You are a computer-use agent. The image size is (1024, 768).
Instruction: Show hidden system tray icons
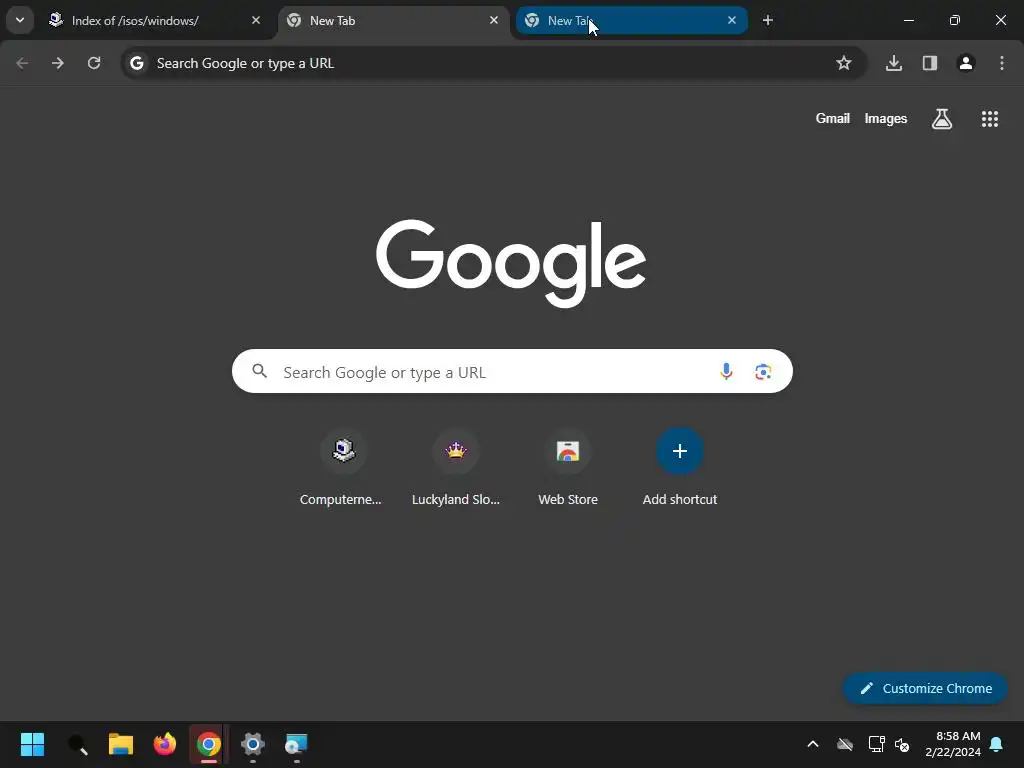point(812,744)
